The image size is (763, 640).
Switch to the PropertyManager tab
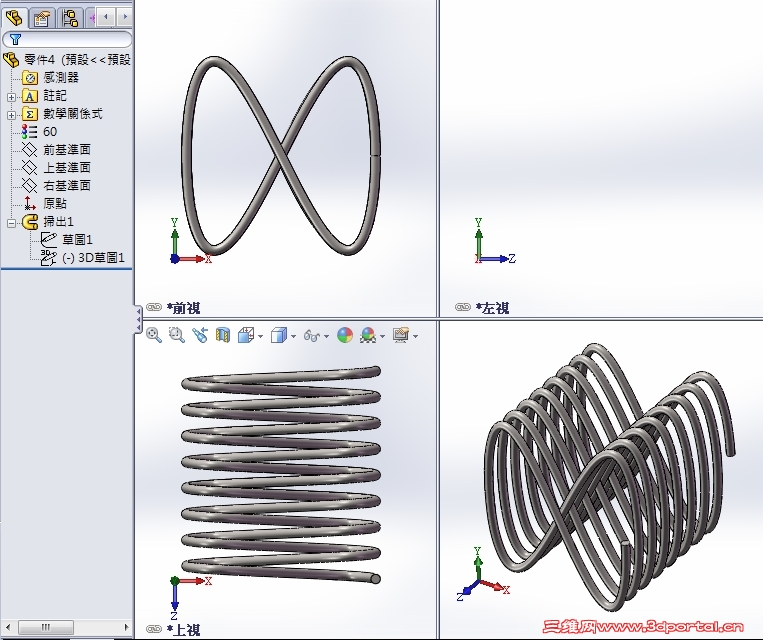pos(42,19)
